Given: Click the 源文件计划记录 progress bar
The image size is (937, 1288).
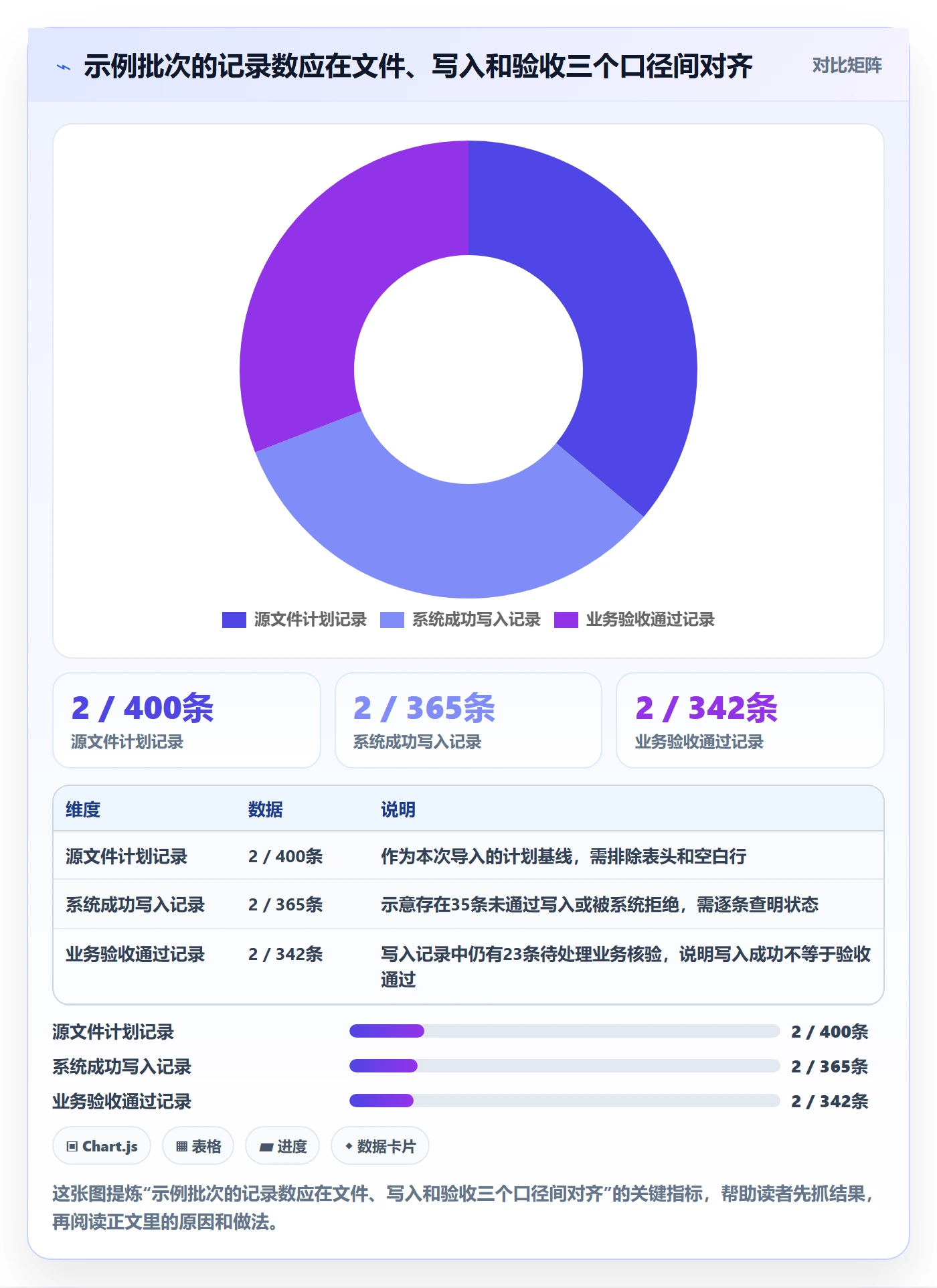Looking at the screenshot, I should click(565, 1031).
